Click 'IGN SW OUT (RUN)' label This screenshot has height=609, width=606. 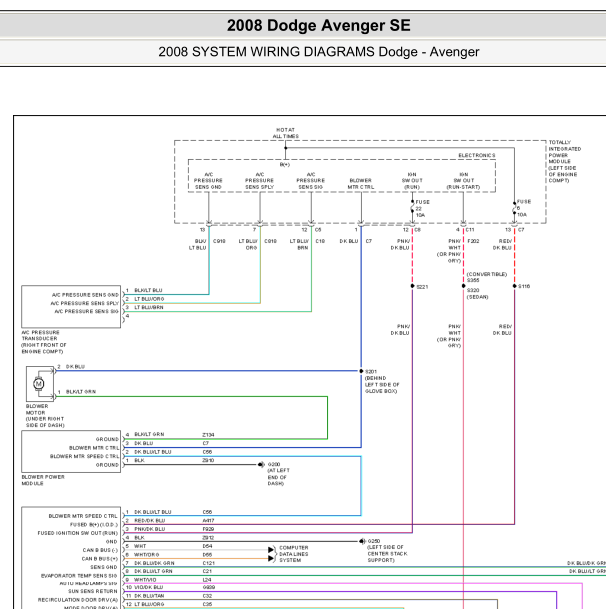(412, 181)
